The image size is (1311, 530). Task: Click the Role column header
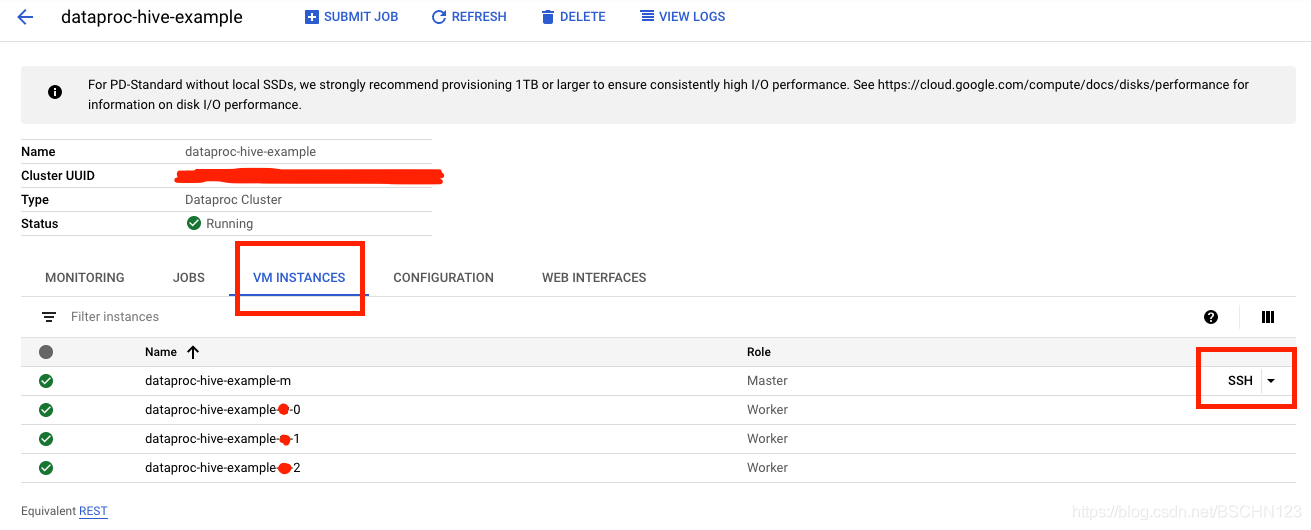[x=759, y=352]
